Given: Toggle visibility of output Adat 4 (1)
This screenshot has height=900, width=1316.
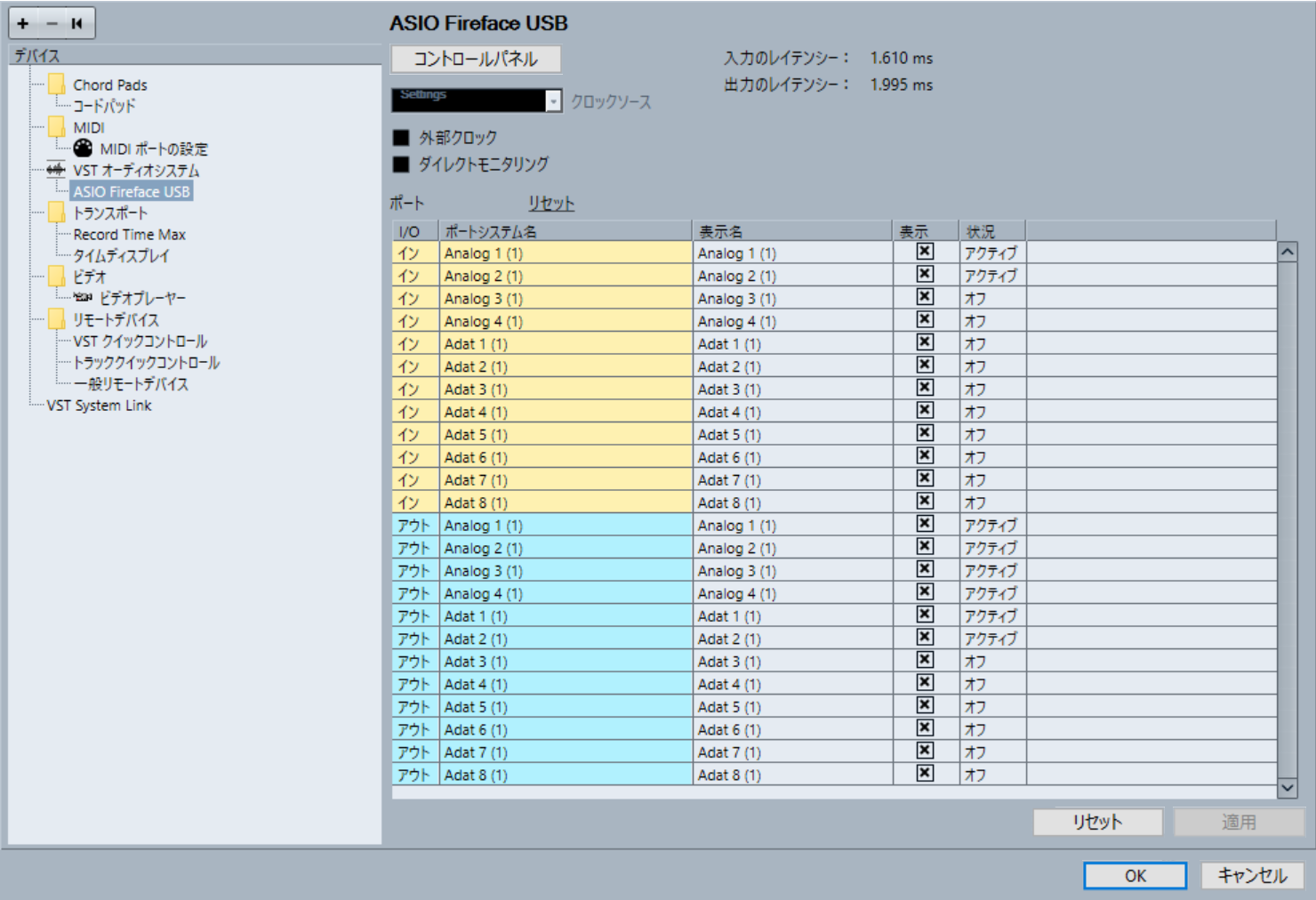Looking at the screenshot, I should point(925,684).
